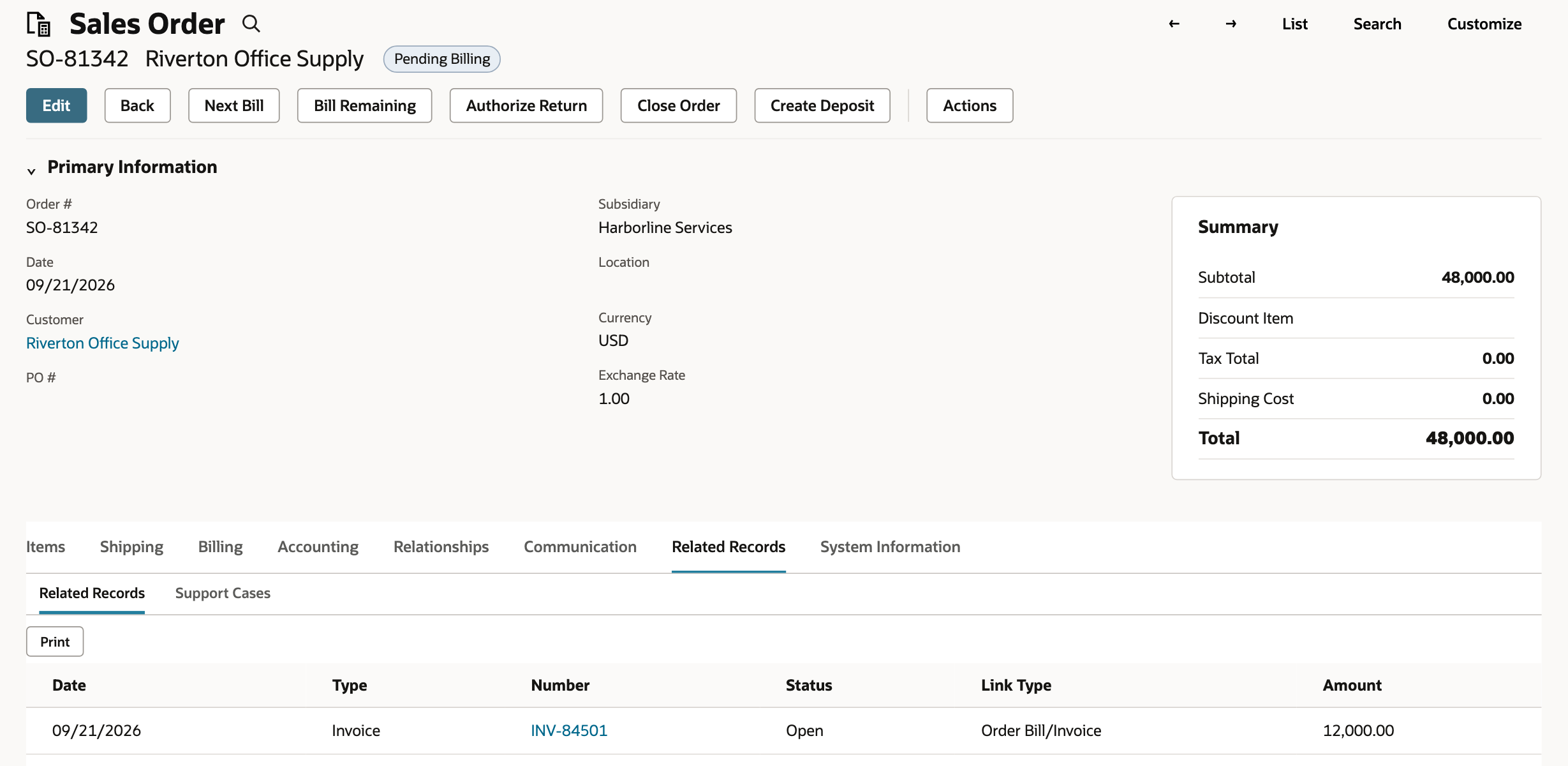Open the header Search link
Image resolution: width=1568 pixels, height=766 pixels.
1377,24
